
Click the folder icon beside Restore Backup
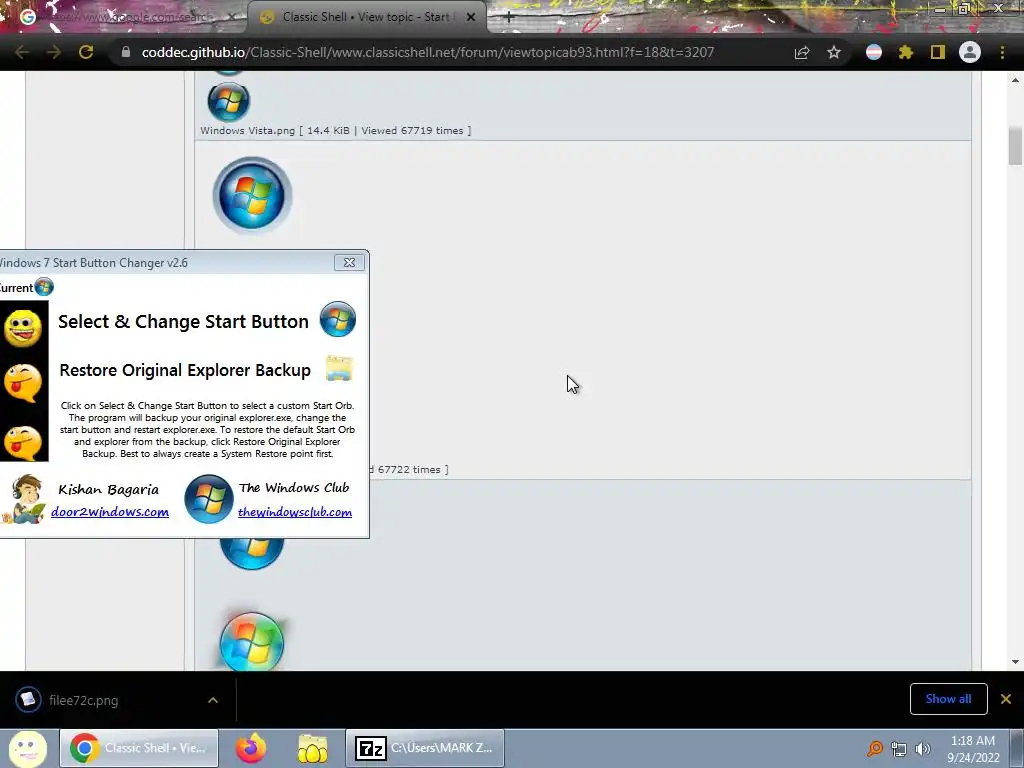[x=339, y=368]
